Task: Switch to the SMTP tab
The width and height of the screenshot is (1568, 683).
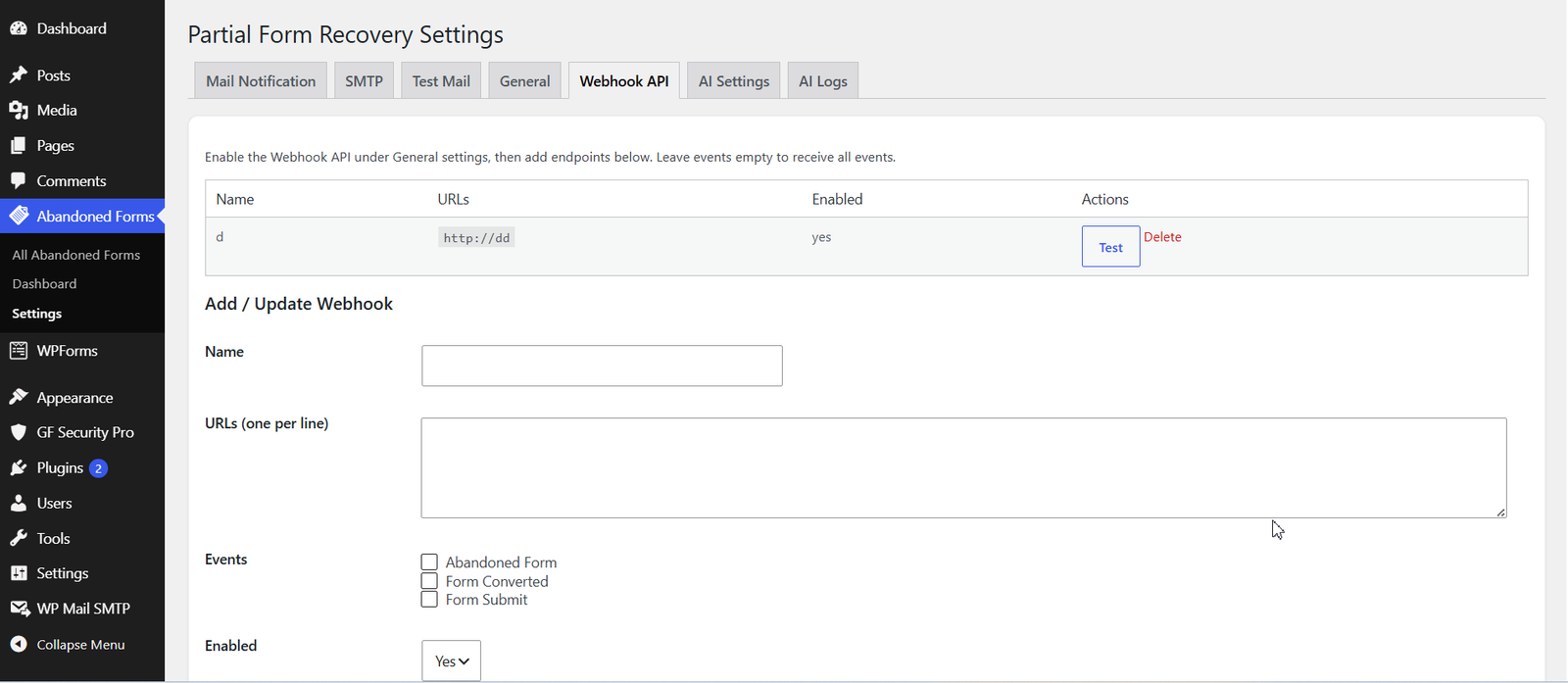Action: [x=364, y=81]
